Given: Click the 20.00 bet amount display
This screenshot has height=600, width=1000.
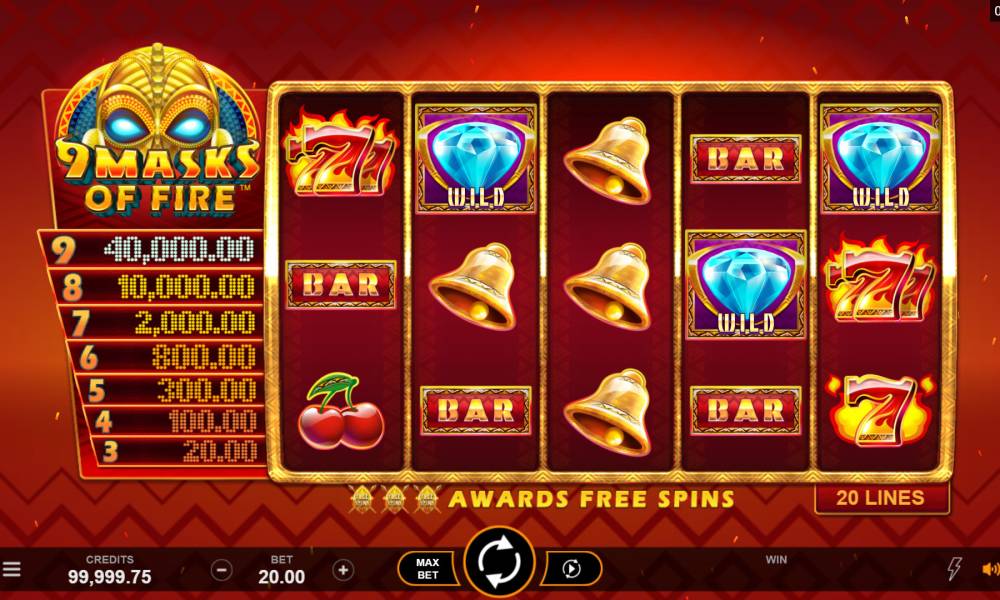Looking at the screenshot, I should pos(281,577).
